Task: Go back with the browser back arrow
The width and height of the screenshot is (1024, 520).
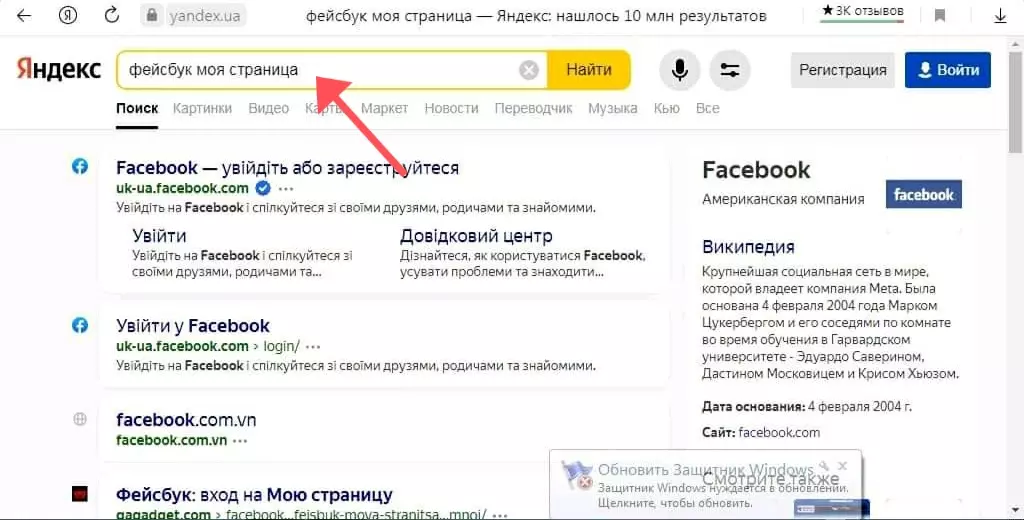Action: (x=24, y=16)
